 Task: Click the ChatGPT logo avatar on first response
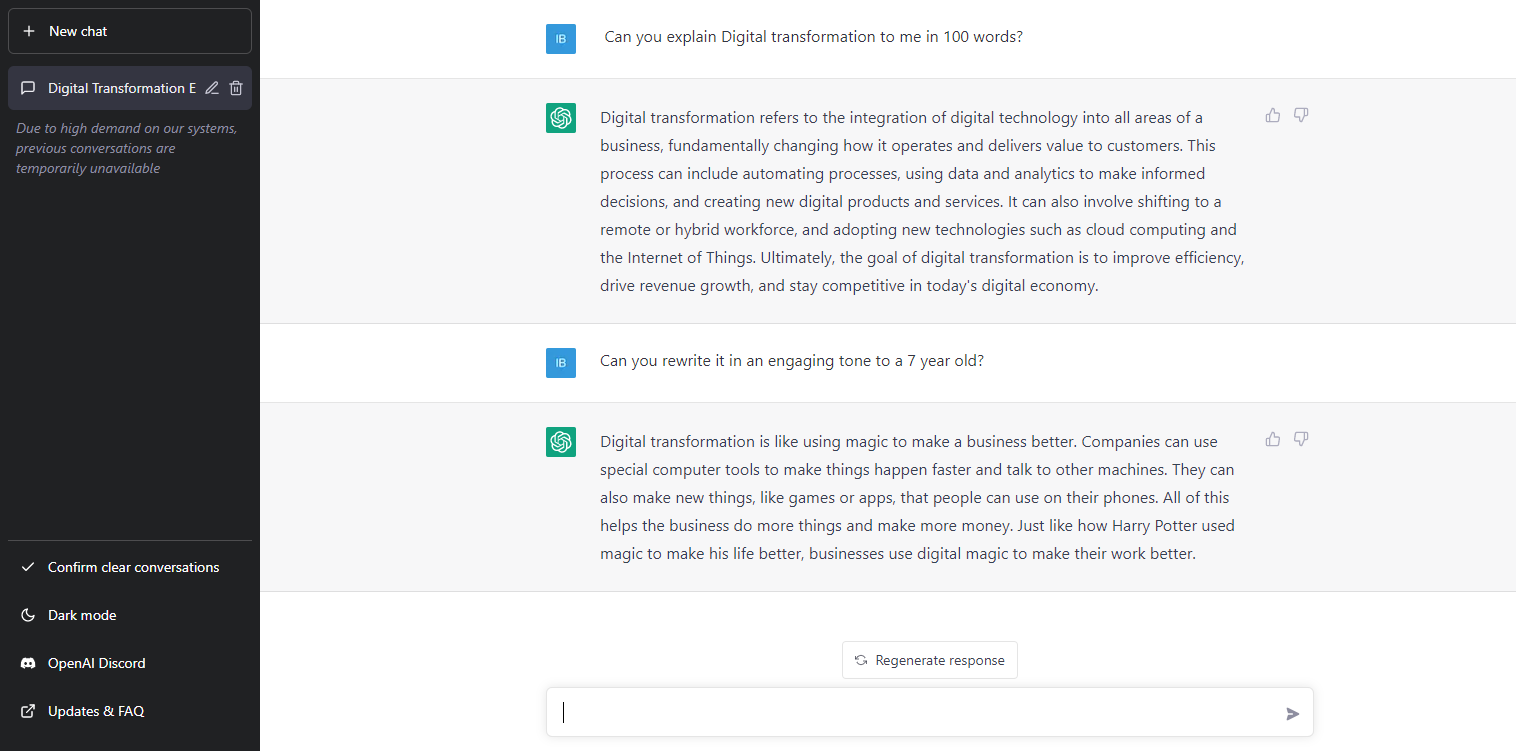[561, 118]
